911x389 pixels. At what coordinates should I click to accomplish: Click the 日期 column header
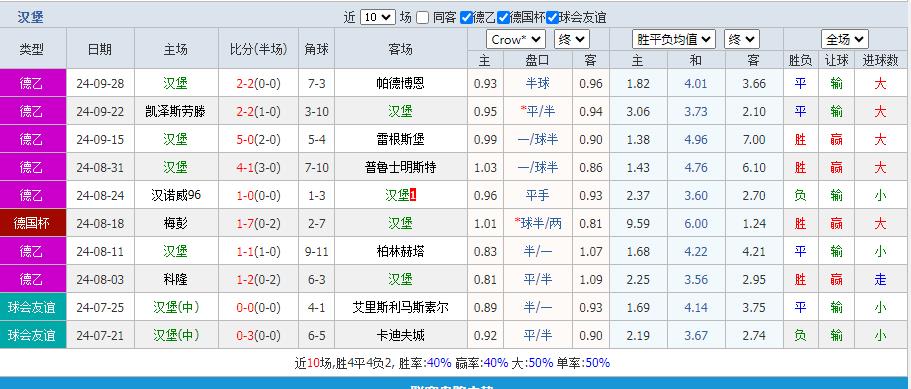pos(100,49)
